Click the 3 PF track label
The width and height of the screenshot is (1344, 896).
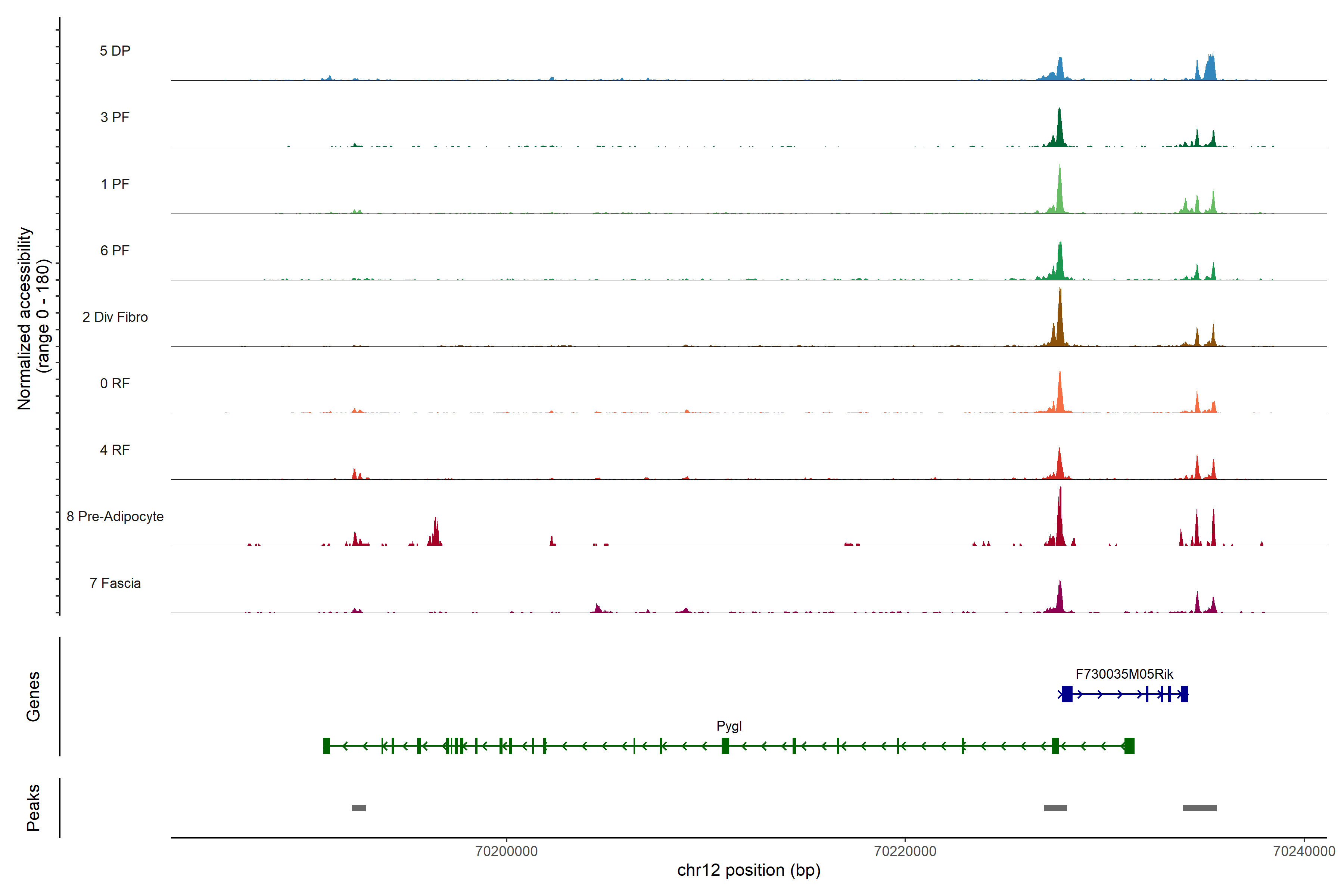point(115,117)
